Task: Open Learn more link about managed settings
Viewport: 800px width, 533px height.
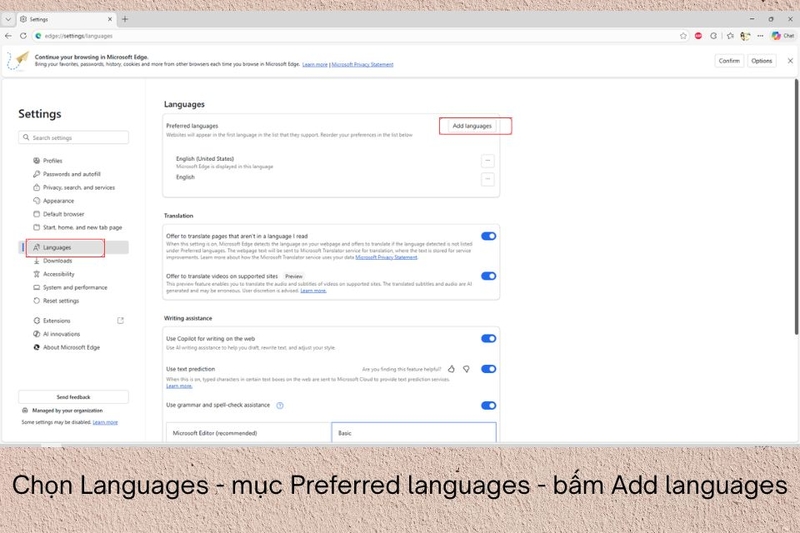Action: pyautogui.click(x=105, y=422)
